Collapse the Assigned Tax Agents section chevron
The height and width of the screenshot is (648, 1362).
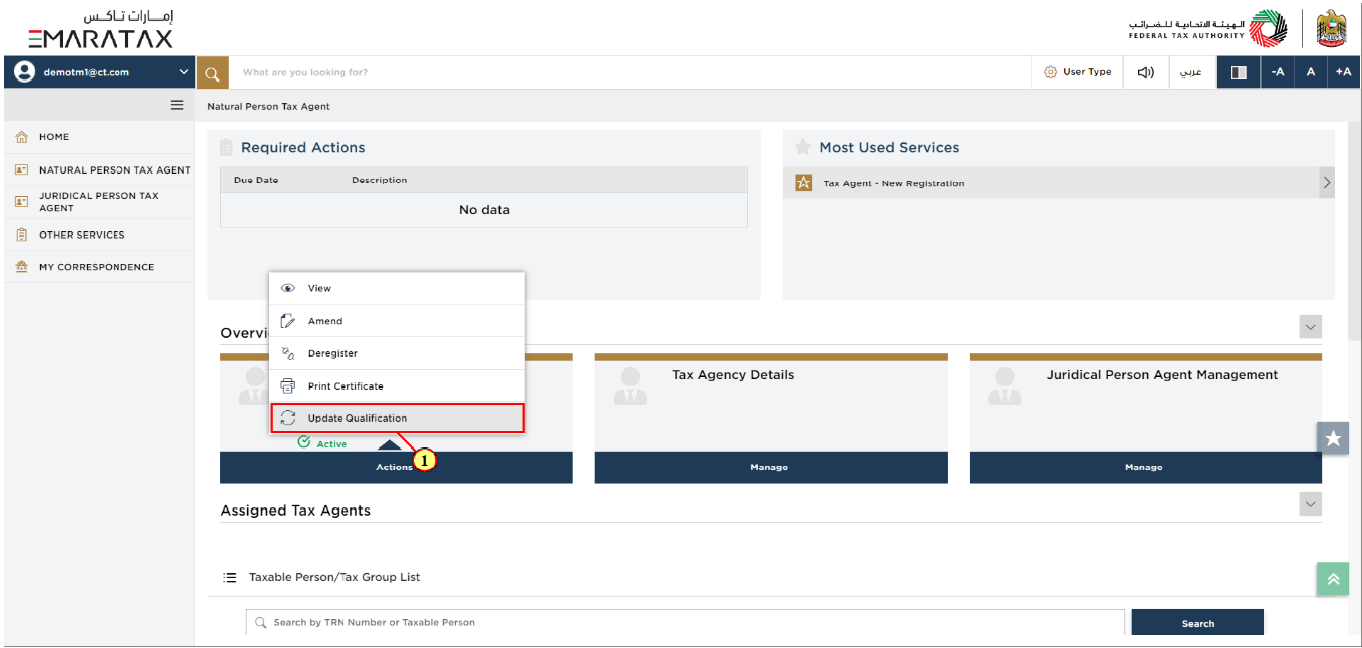(1311, 504)
